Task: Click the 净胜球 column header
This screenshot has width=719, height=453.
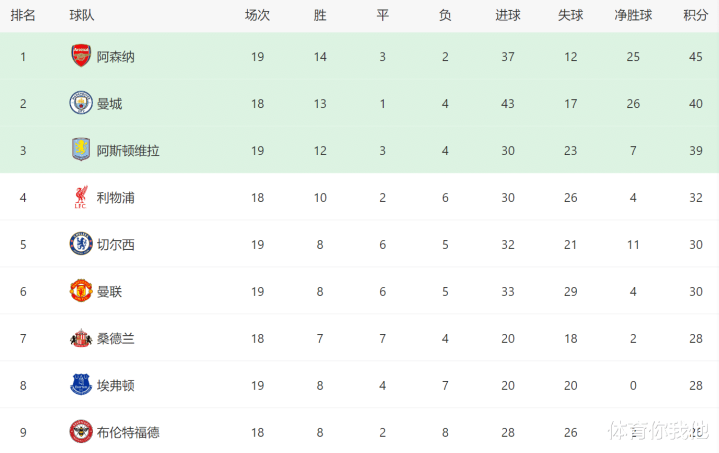Action: [633, 15]
